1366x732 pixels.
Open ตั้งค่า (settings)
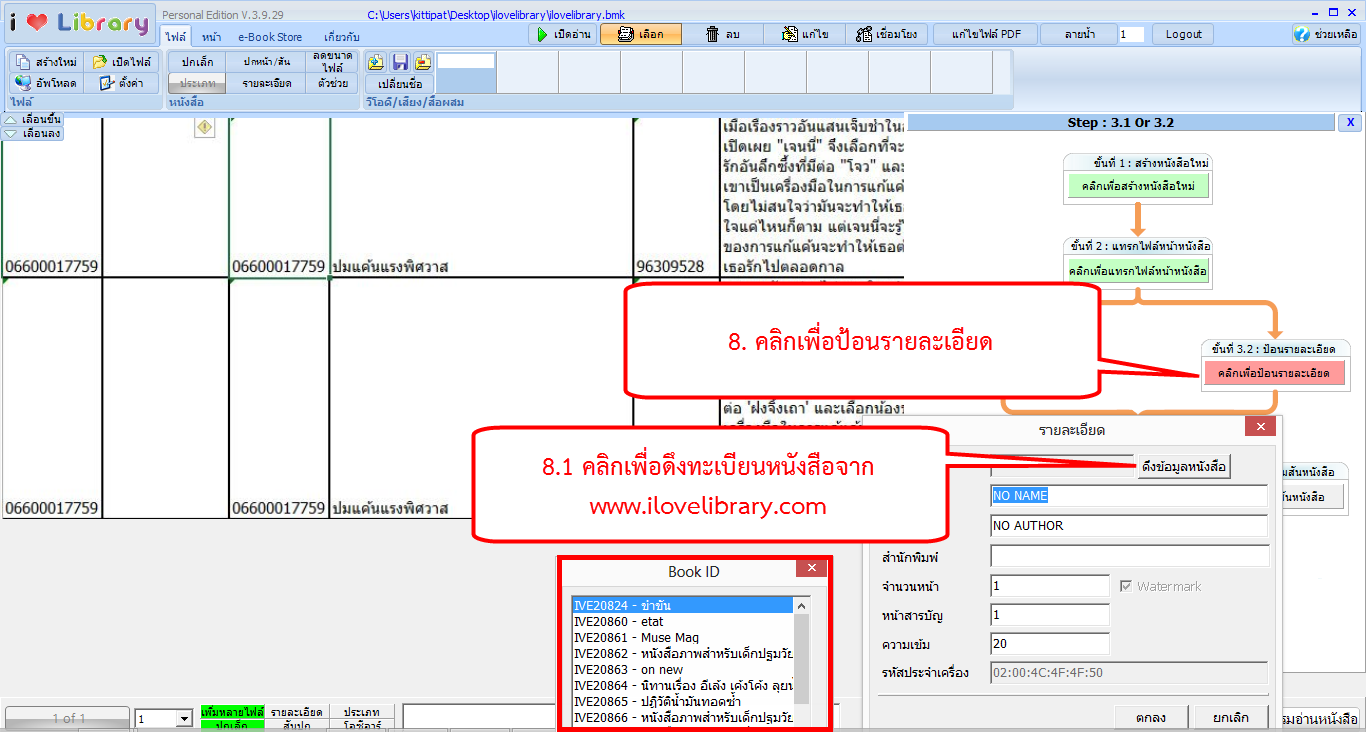[121, 83]
